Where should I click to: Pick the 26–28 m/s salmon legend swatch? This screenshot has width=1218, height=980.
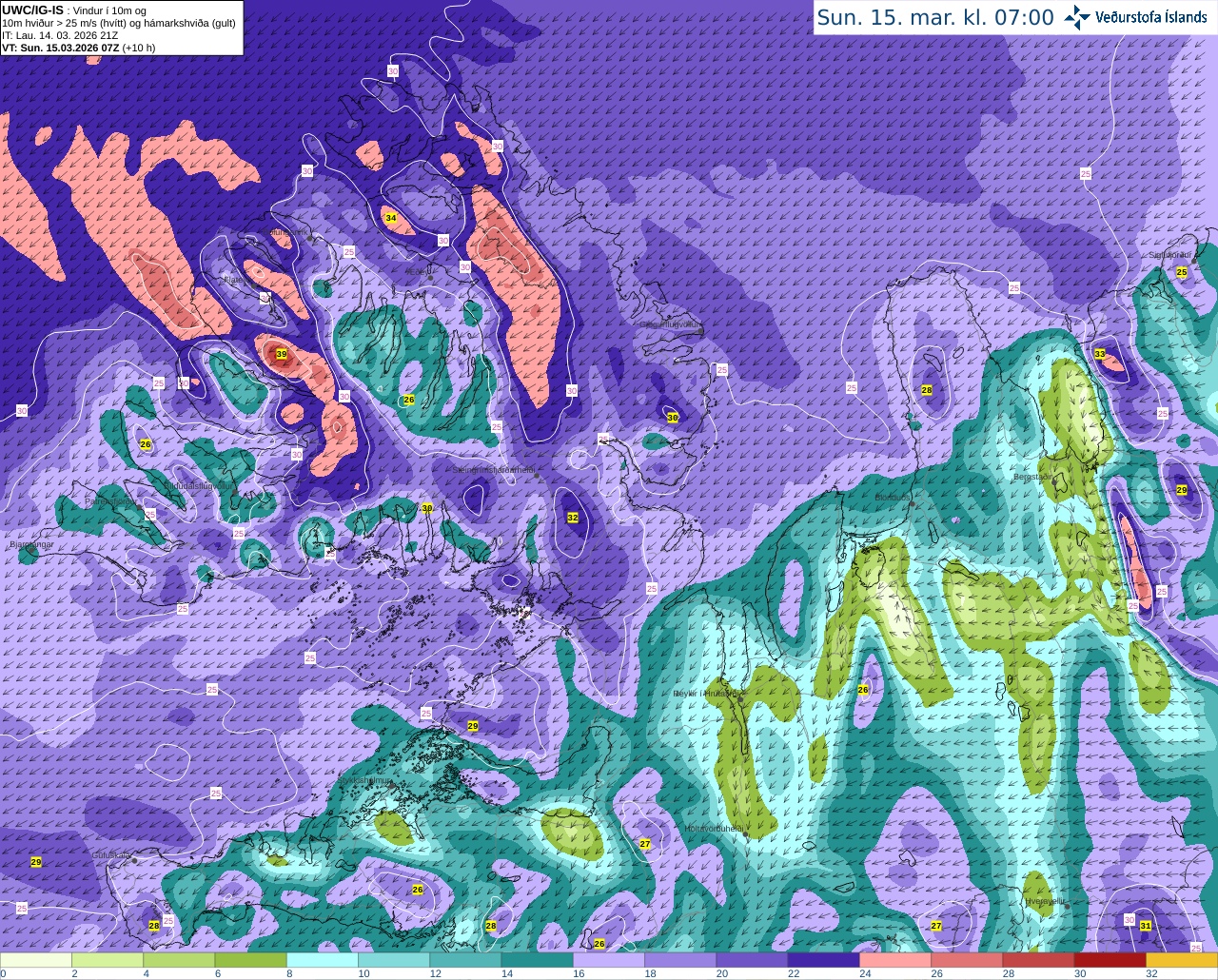point(967,960)
